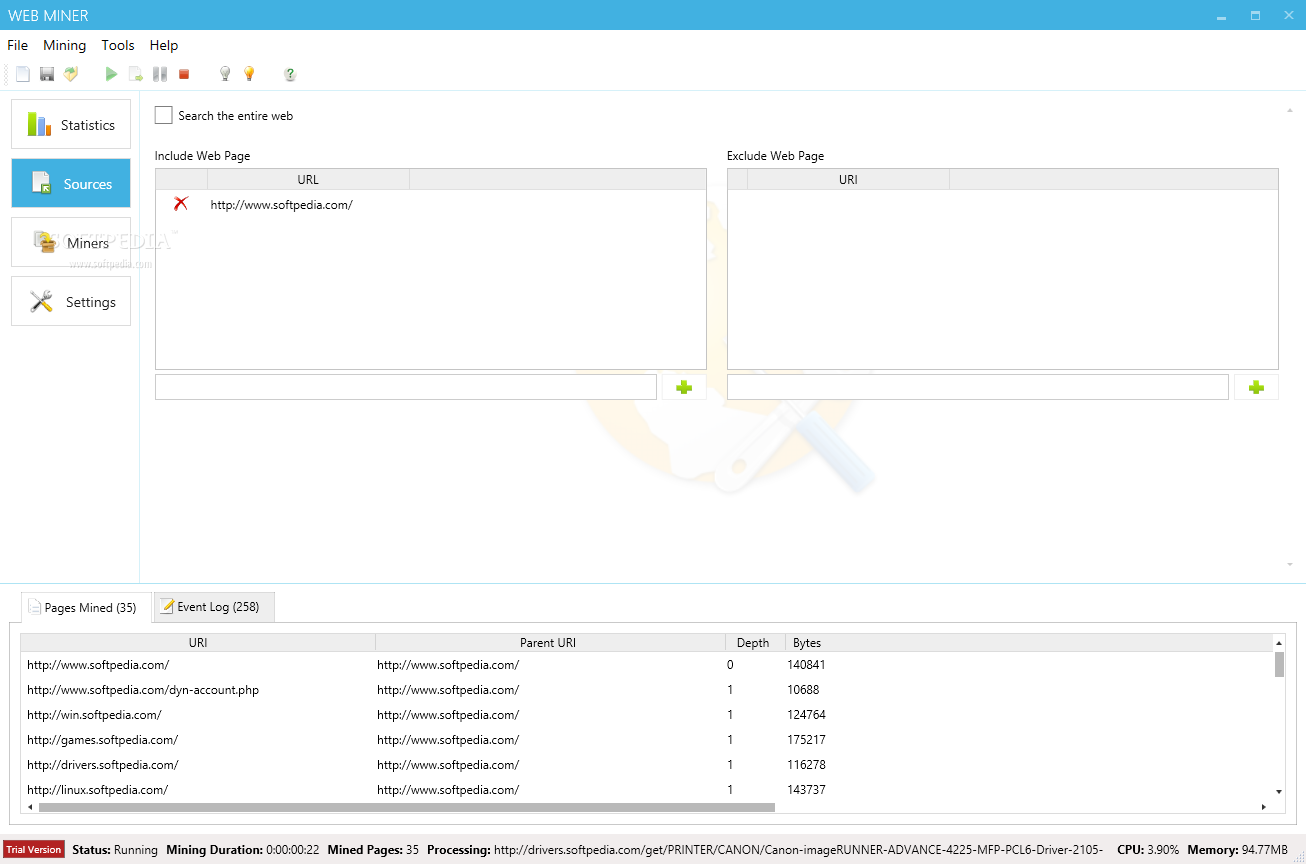This screenshot has height=864, width=1306.
Task: Click the pages list scroll right arrow
Action: point(1265,807)
